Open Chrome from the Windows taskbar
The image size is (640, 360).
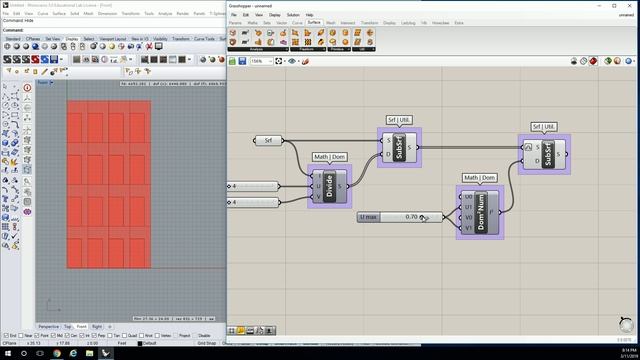point(57,353)
